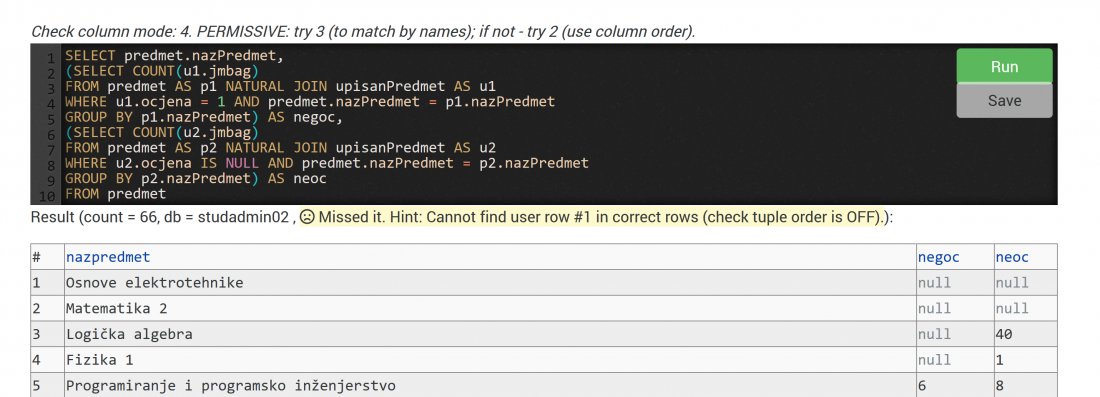Click the negoc value 6 cell
Image resolution: width=1100 pixels, height=397 pixels.
pos(955,385)
